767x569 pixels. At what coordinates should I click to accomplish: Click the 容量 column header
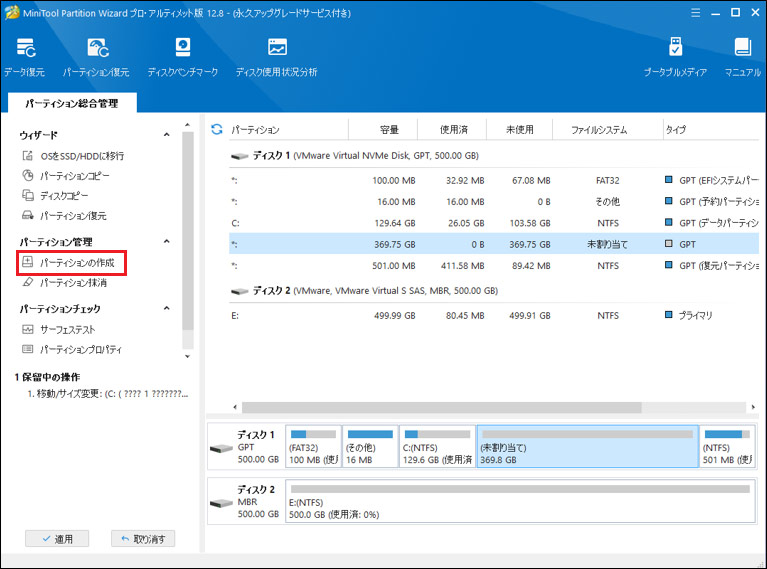pos(383,130)
